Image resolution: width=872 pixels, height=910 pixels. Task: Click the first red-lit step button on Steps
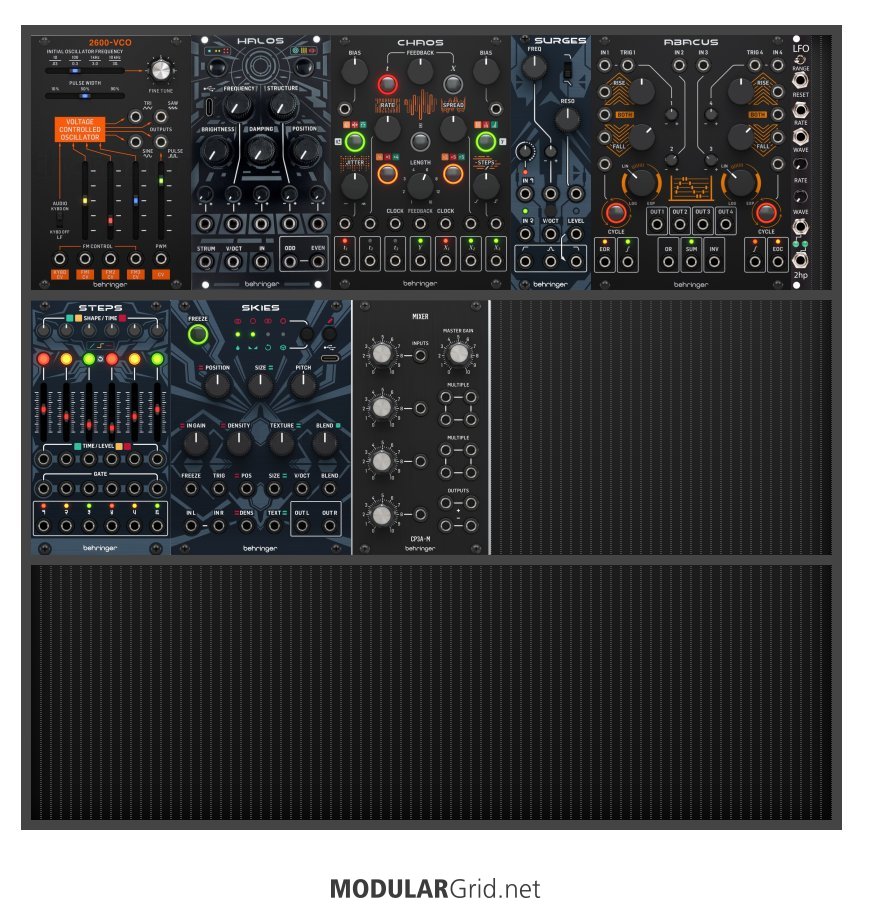pos(44,359)
